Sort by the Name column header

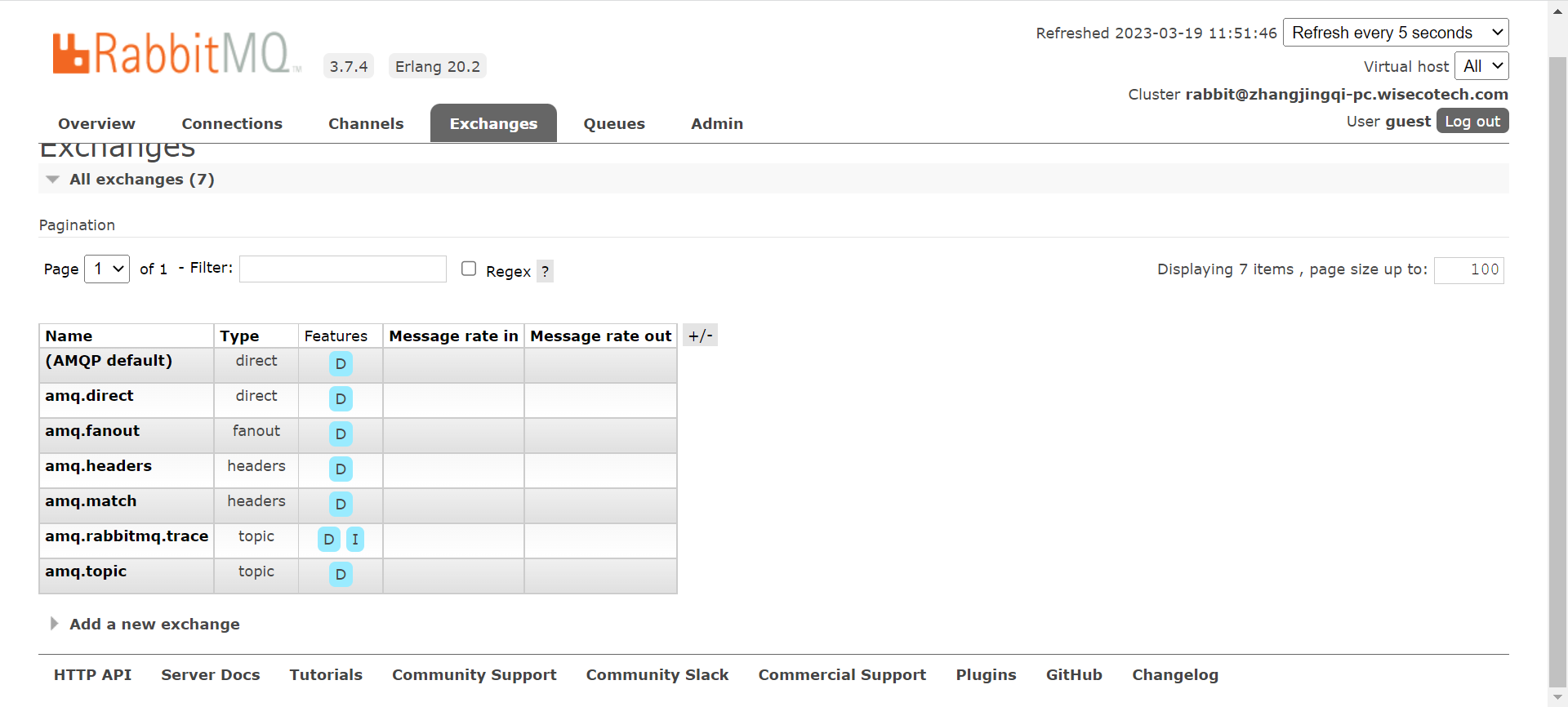(69, 336)
